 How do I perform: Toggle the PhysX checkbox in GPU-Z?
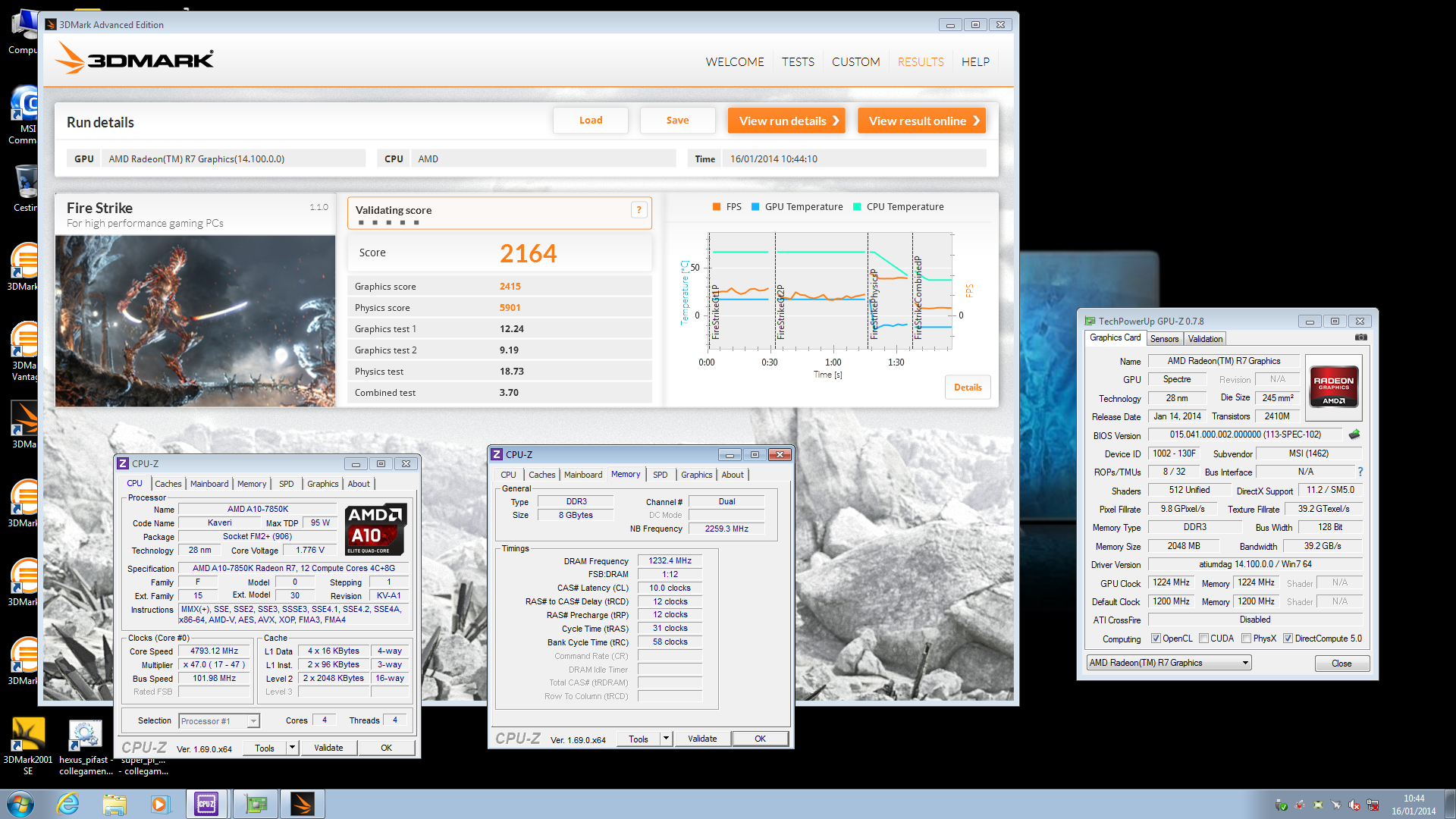(x=1246, y=639)
